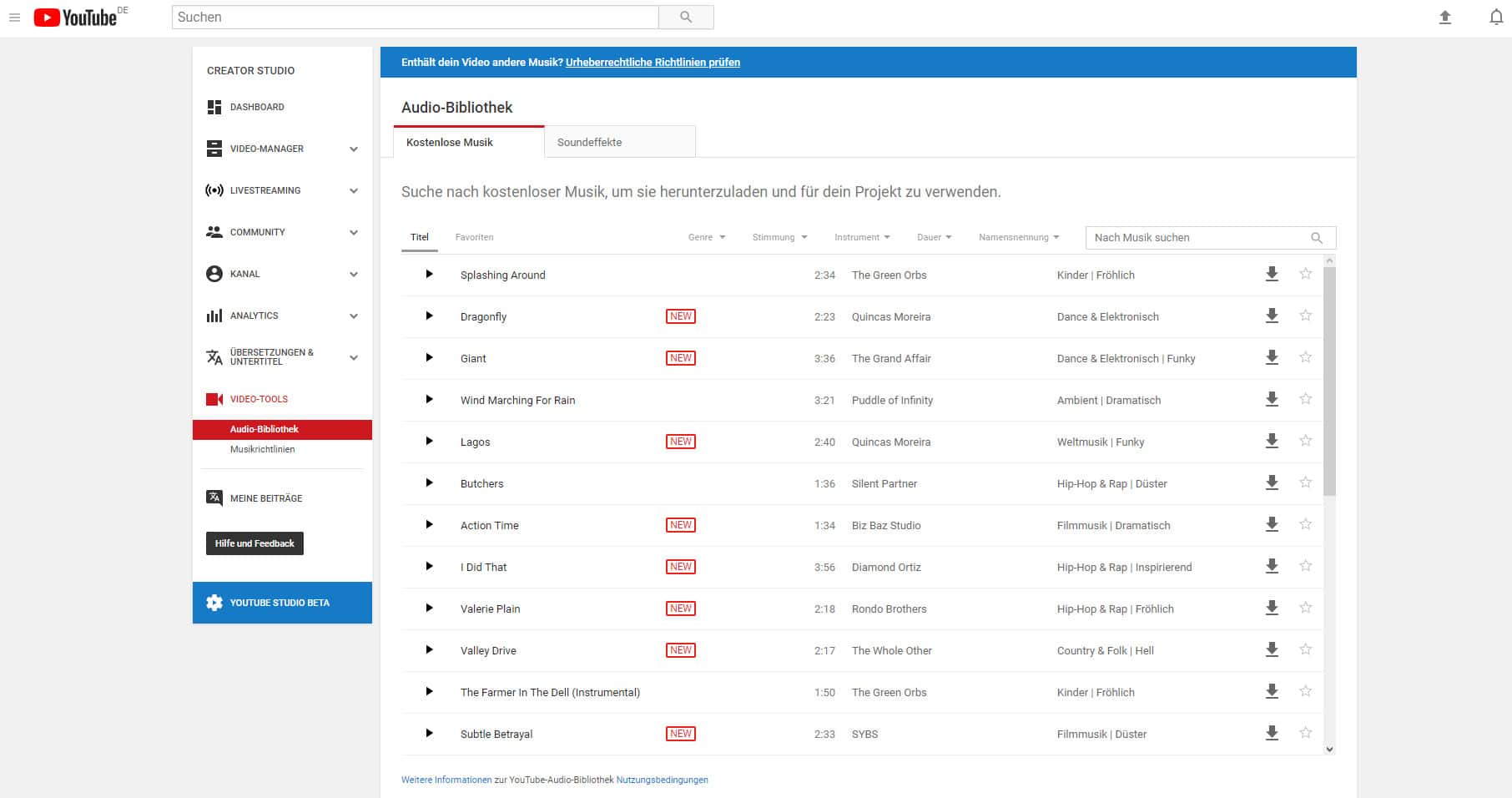Play Wind Marching For Rain
Screen dimensions: 1512x798
429,399
